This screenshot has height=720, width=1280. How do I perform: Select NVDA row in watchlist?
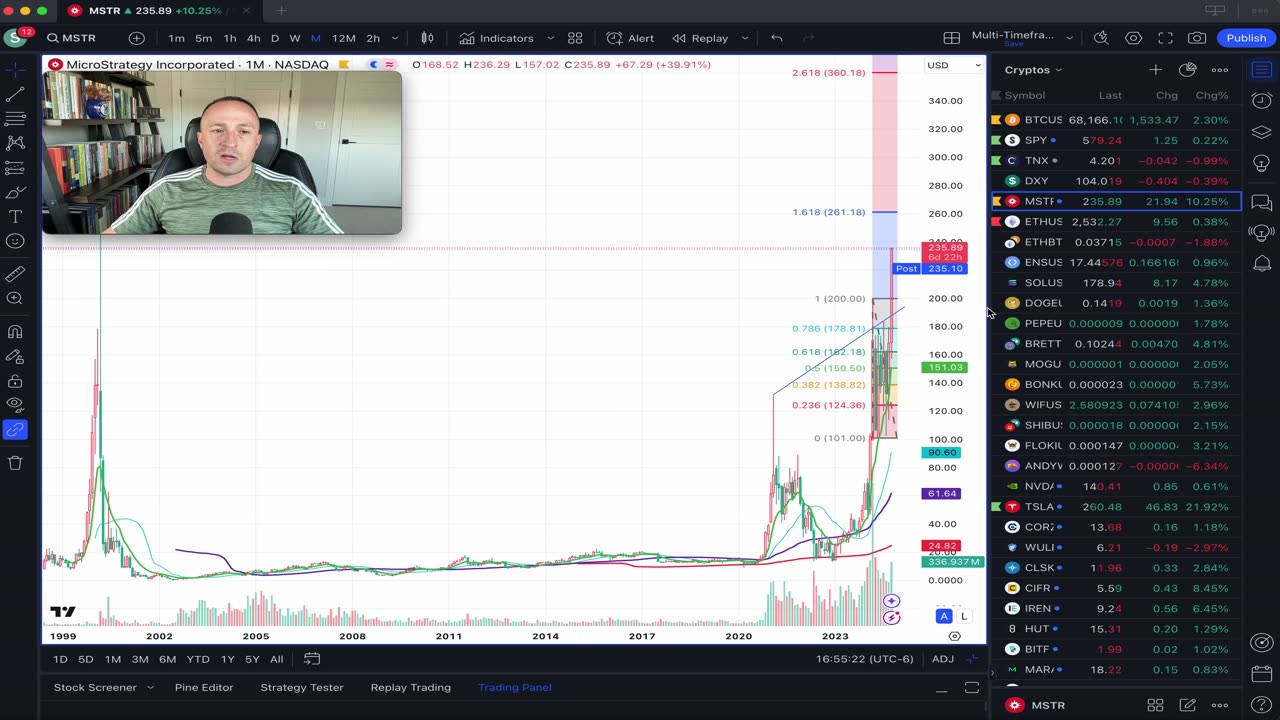point(1116,486)
